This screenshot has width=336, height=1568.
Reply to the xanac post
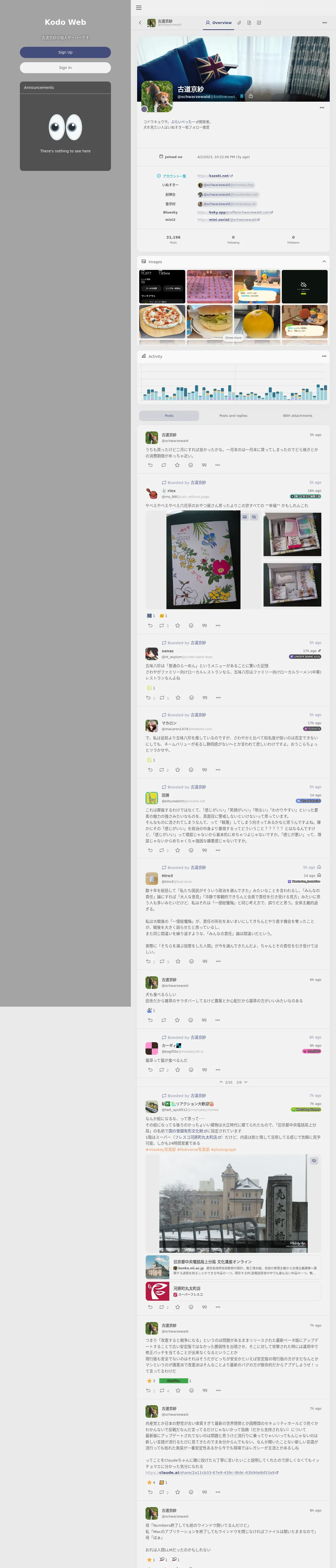(x=150, y=697)
